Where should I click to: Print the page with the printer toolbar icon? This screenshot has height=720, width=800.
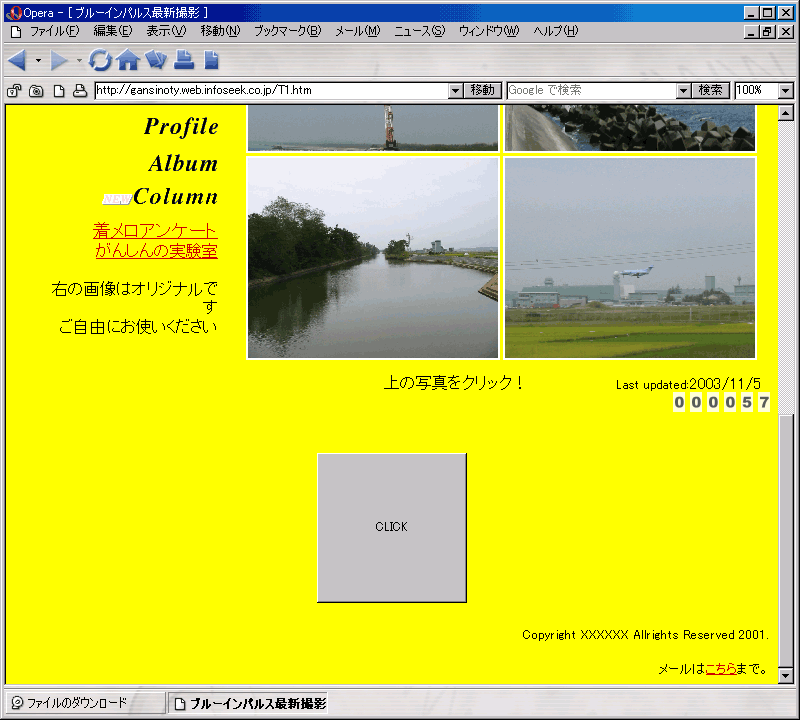184,60
